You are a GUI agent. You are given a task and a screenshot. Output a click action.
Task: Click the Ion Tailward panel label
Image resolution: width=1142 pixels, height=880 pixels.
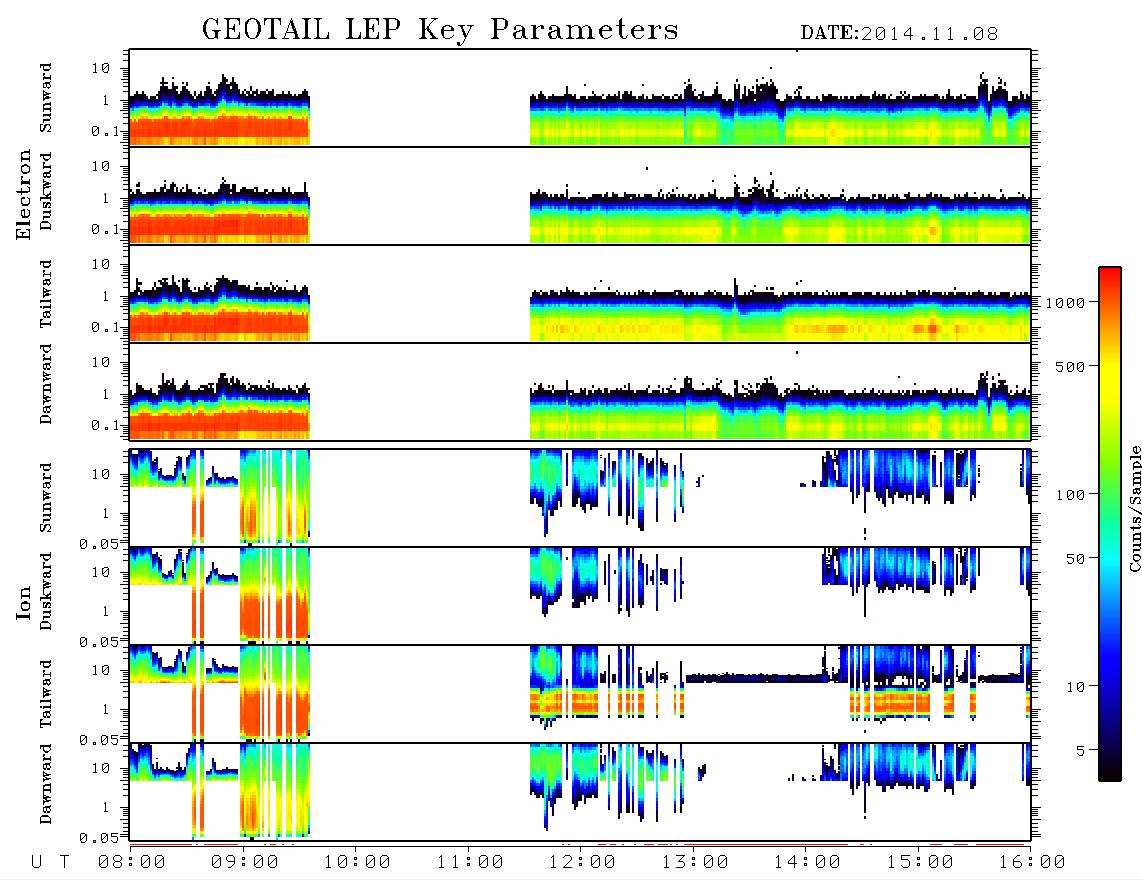(x=46, y=694)
